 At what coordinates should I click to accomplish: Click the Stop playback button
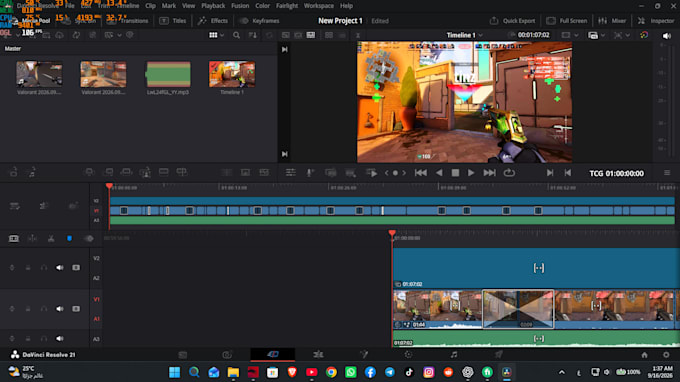pos(455,173)
